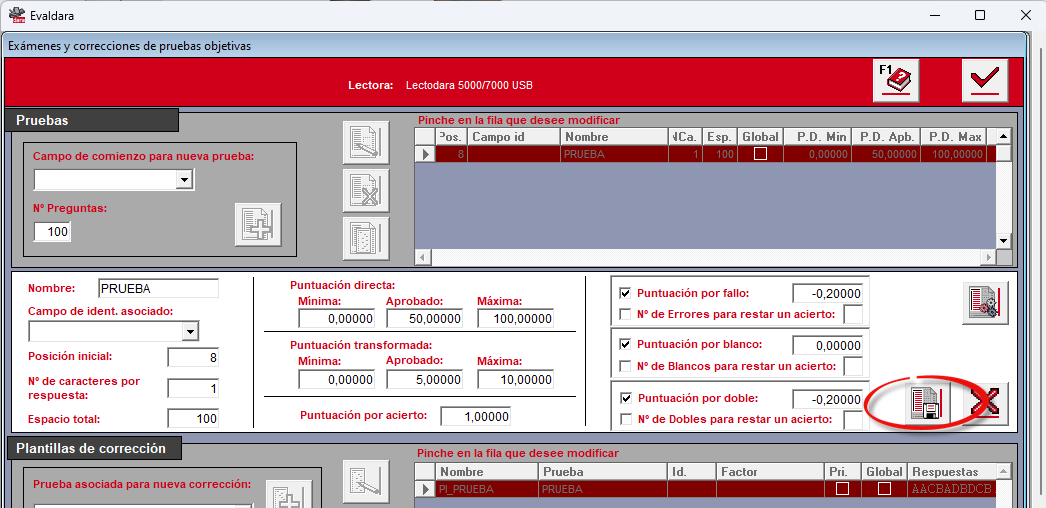
Task: Click the red checkmark accept button
Action: click(984, 81)
